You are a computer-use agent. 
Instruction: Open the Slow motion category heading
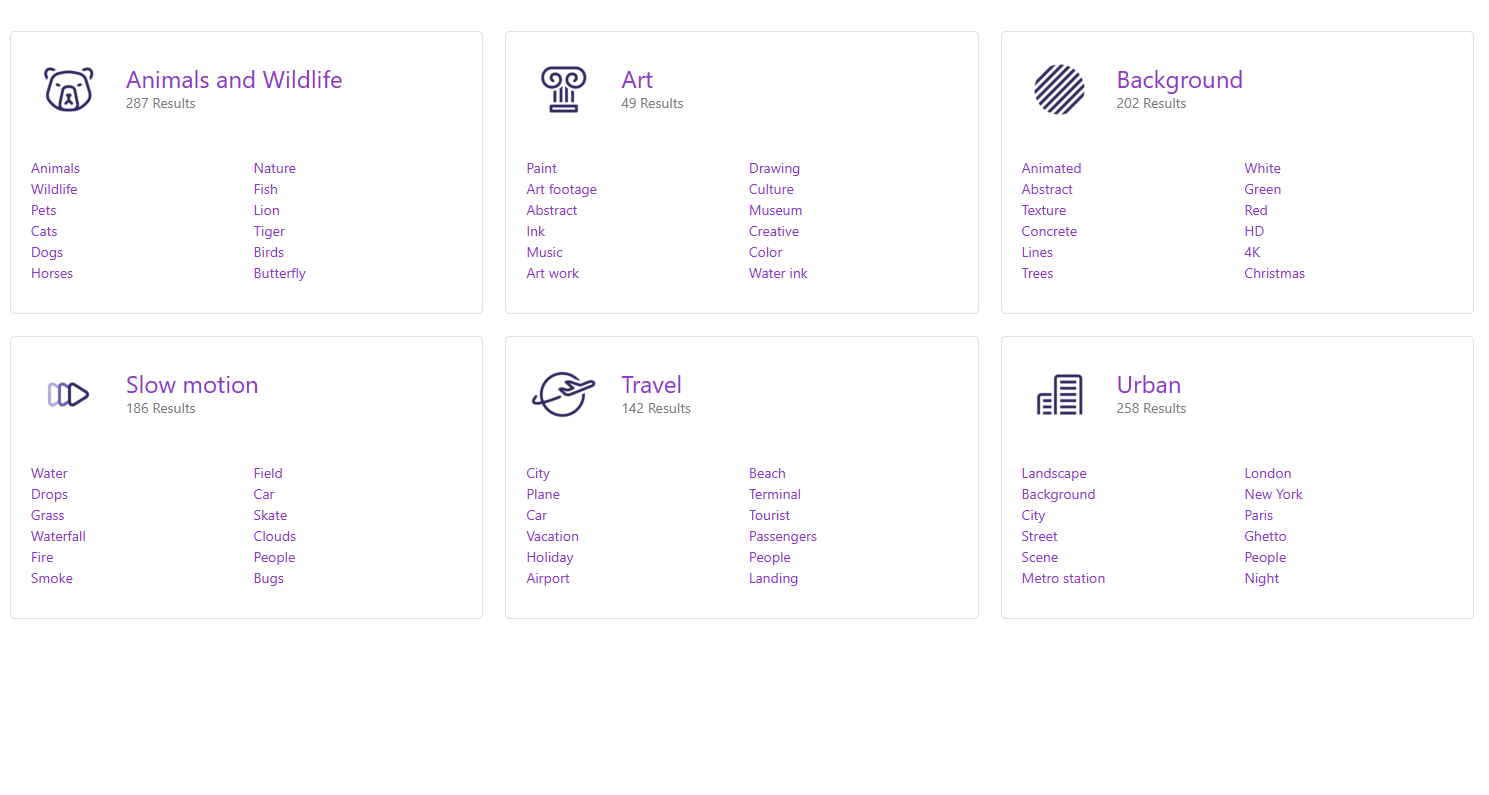192,385
